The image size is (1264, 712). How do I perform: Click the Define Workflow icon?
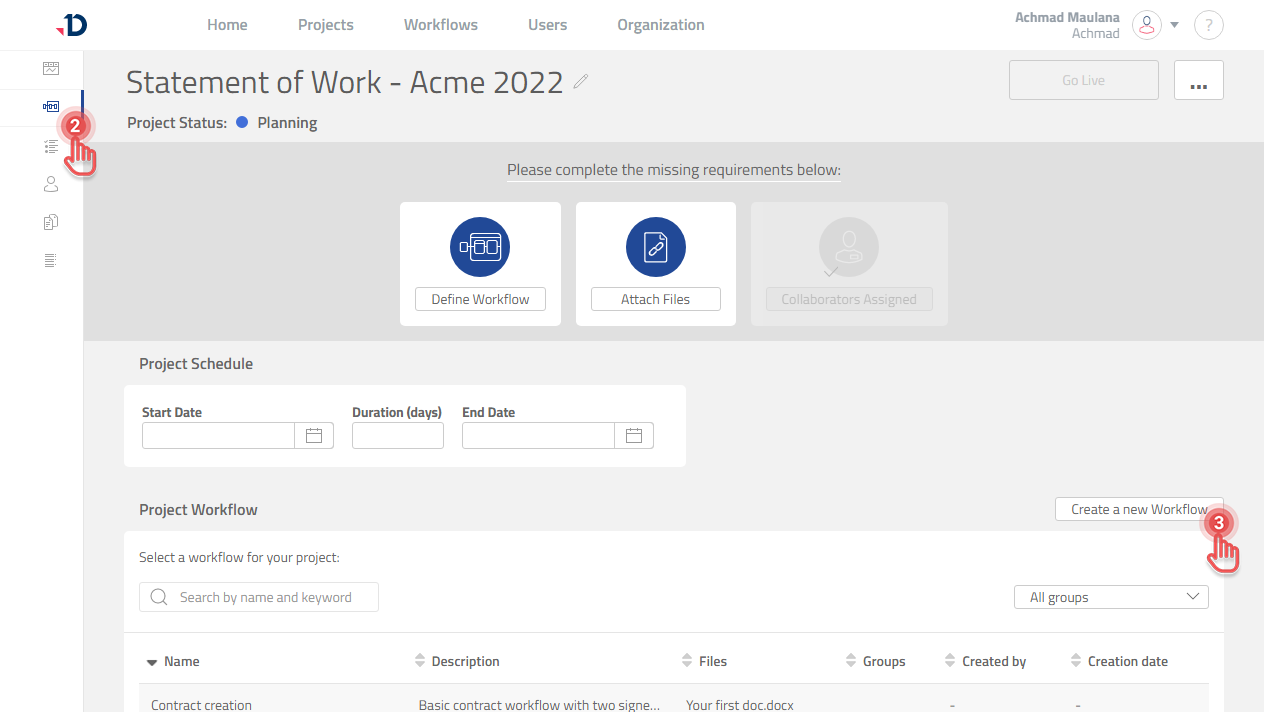click(x=480, y=246)
